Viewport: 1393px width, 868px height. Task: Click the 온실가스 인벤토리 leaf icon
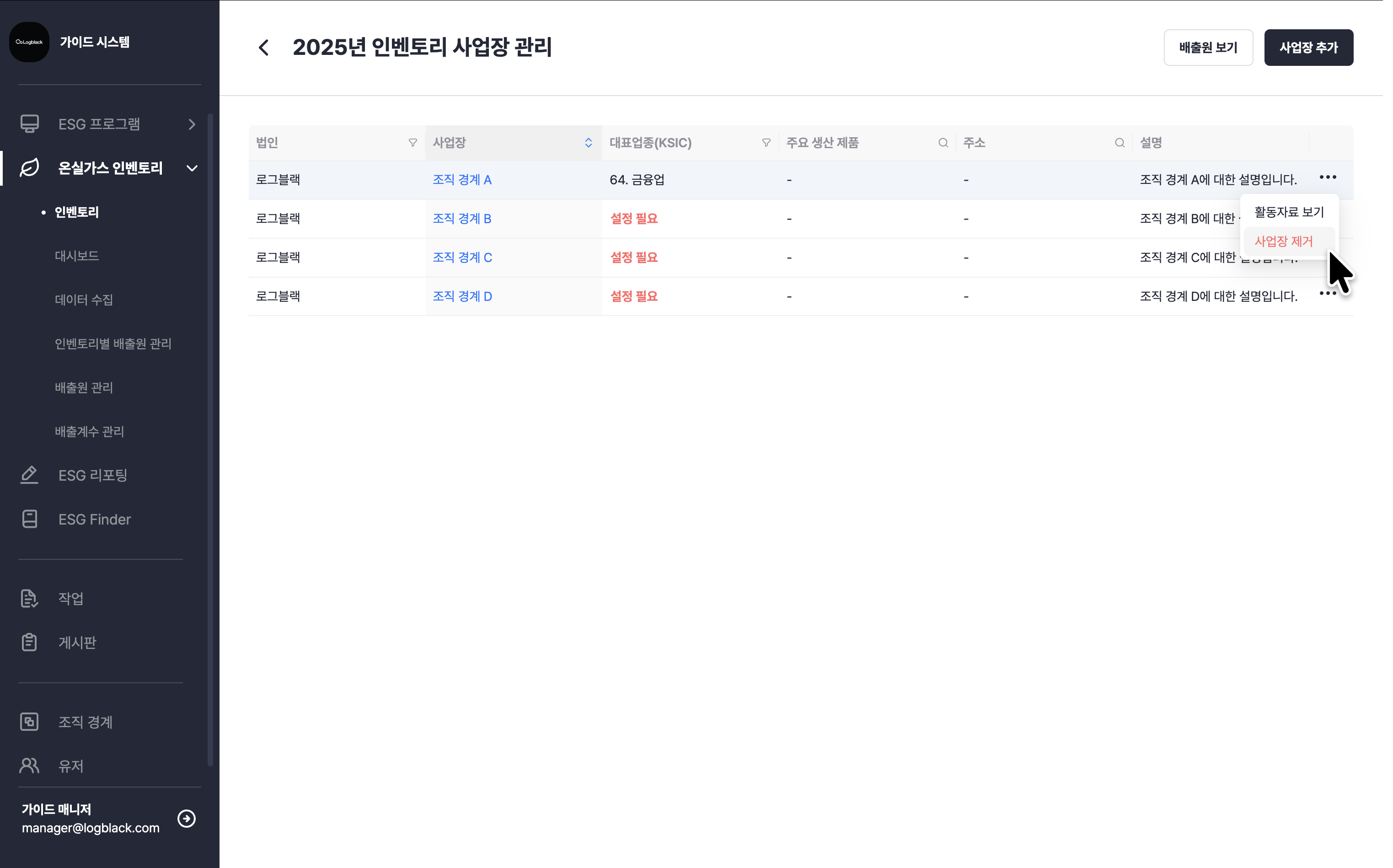pos(29,168)
